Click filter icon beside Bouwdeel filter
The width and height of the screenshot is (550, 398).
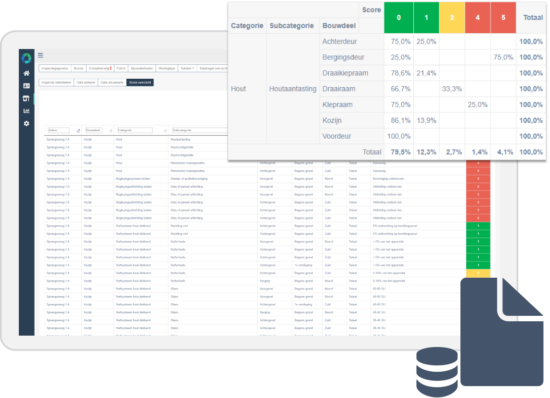click(110, 130)
